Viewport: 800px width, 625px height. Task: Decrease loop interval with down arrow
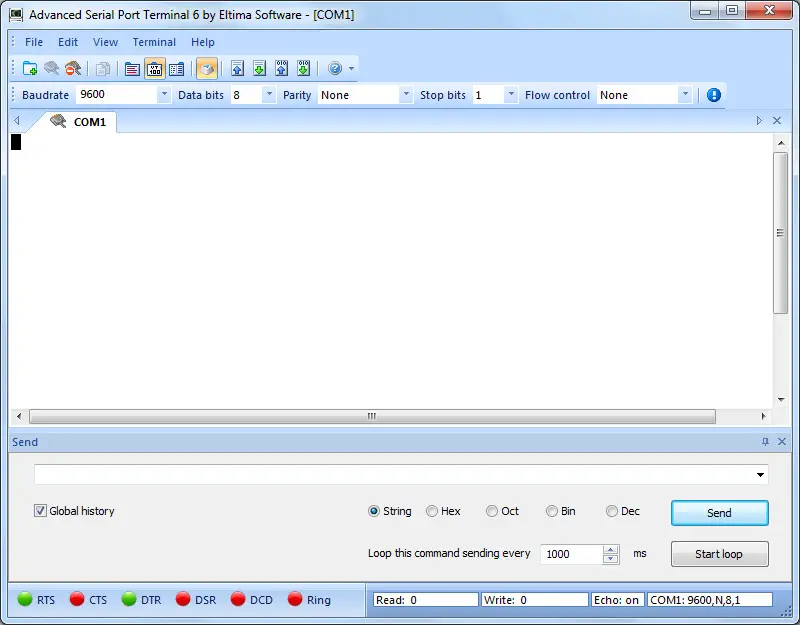pos(611,559)
